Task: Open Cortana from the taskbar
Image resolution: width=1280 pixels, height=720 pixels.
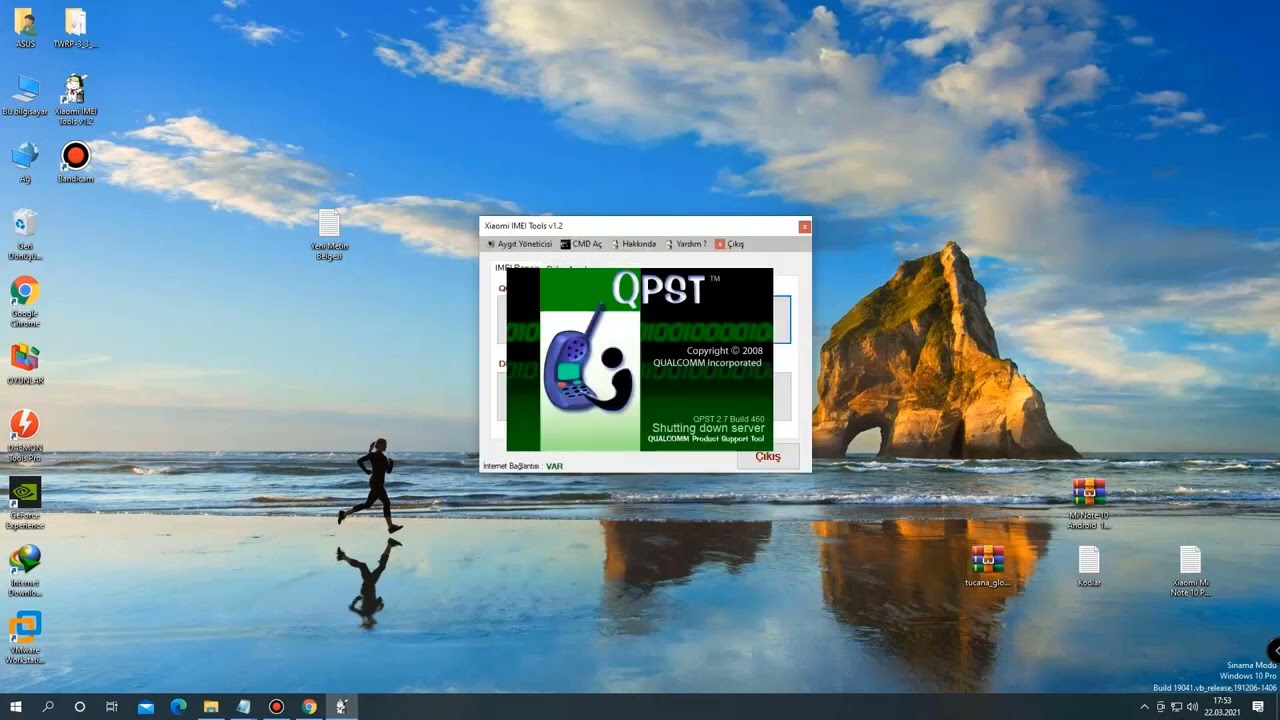Action: 80,707
